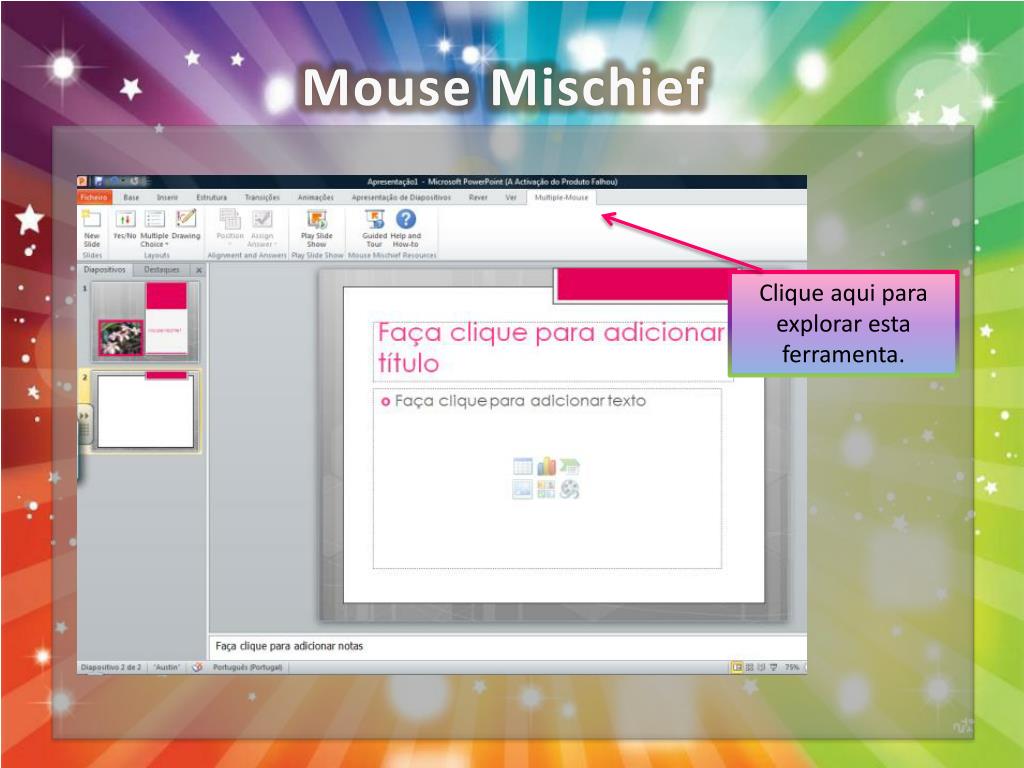Click the notes area 'Faça clique para adicionar notas'

pyautogui.click(x=507, y=646)
